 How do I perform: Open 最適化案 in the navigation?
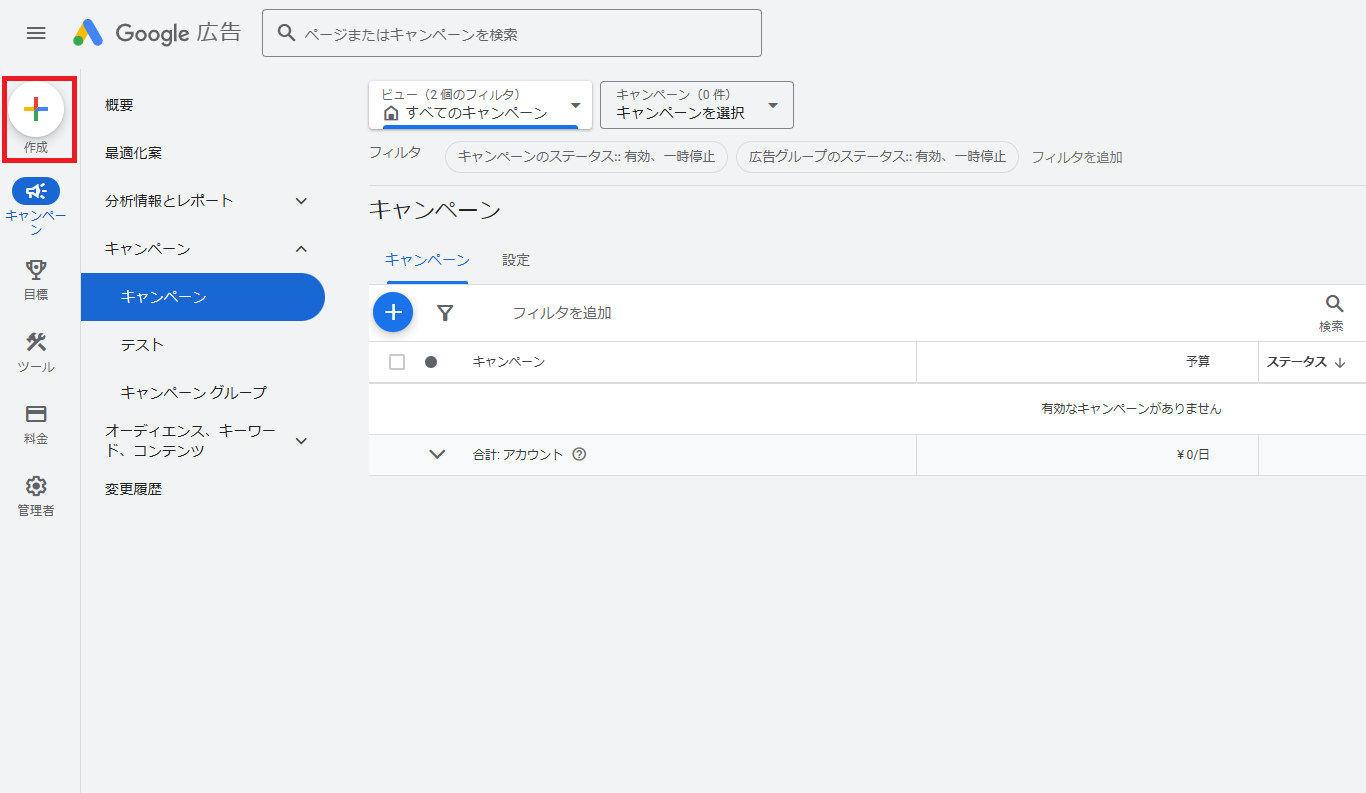[x=133, y=153]
